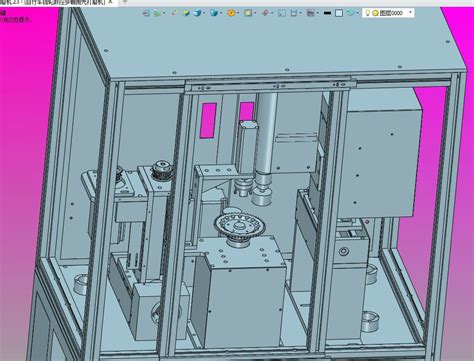Click the teal rotate view icon
The width and height of the screenshot is (474, 361).
pos(350,13)
